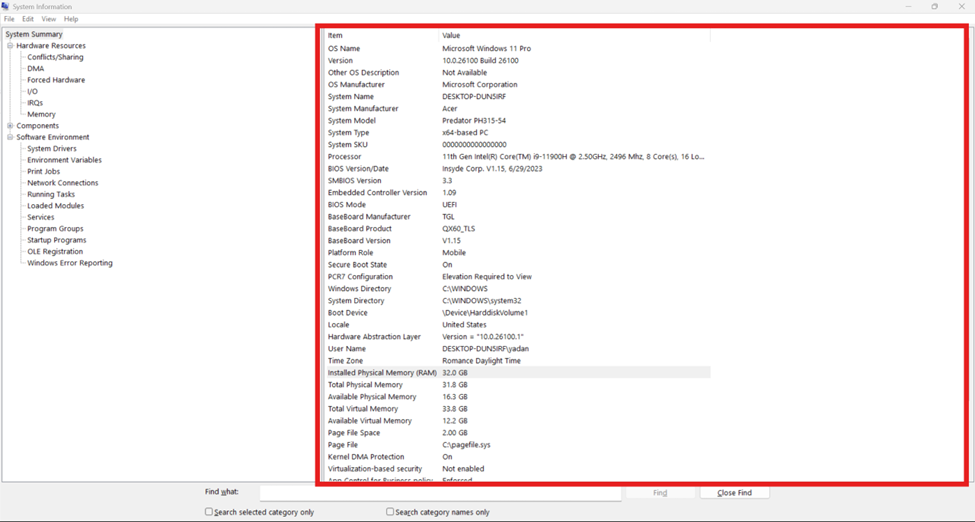Collapse the Hardware Resources tree node

pos(10,46)
